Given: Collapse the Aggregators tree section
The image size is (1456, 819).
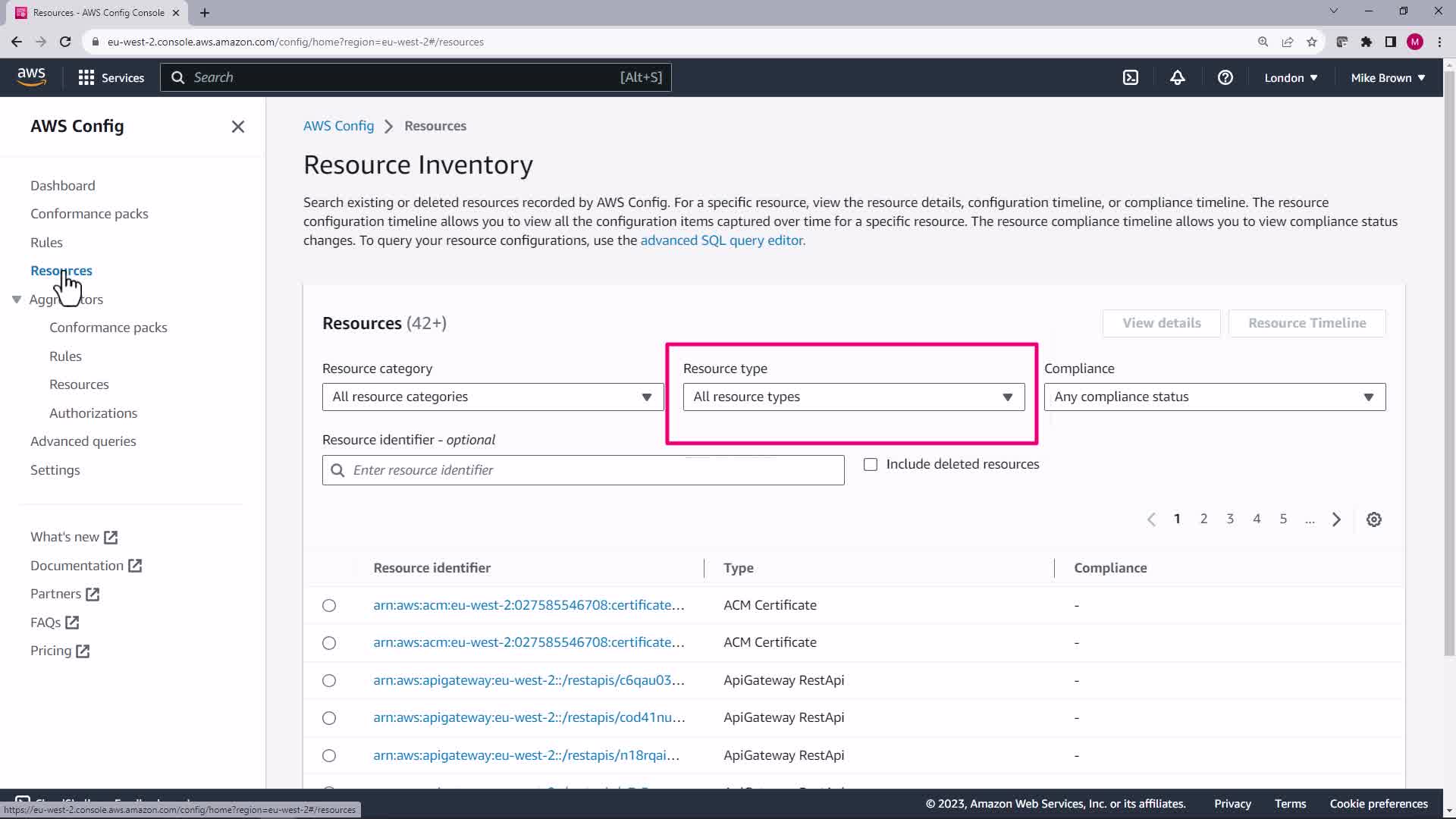Looking at the screenshot, I should 17,300.
